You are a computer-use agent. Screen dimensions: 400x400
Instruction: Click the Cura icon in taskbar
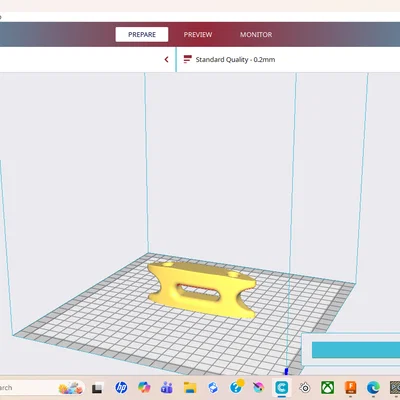click(282, 388)
